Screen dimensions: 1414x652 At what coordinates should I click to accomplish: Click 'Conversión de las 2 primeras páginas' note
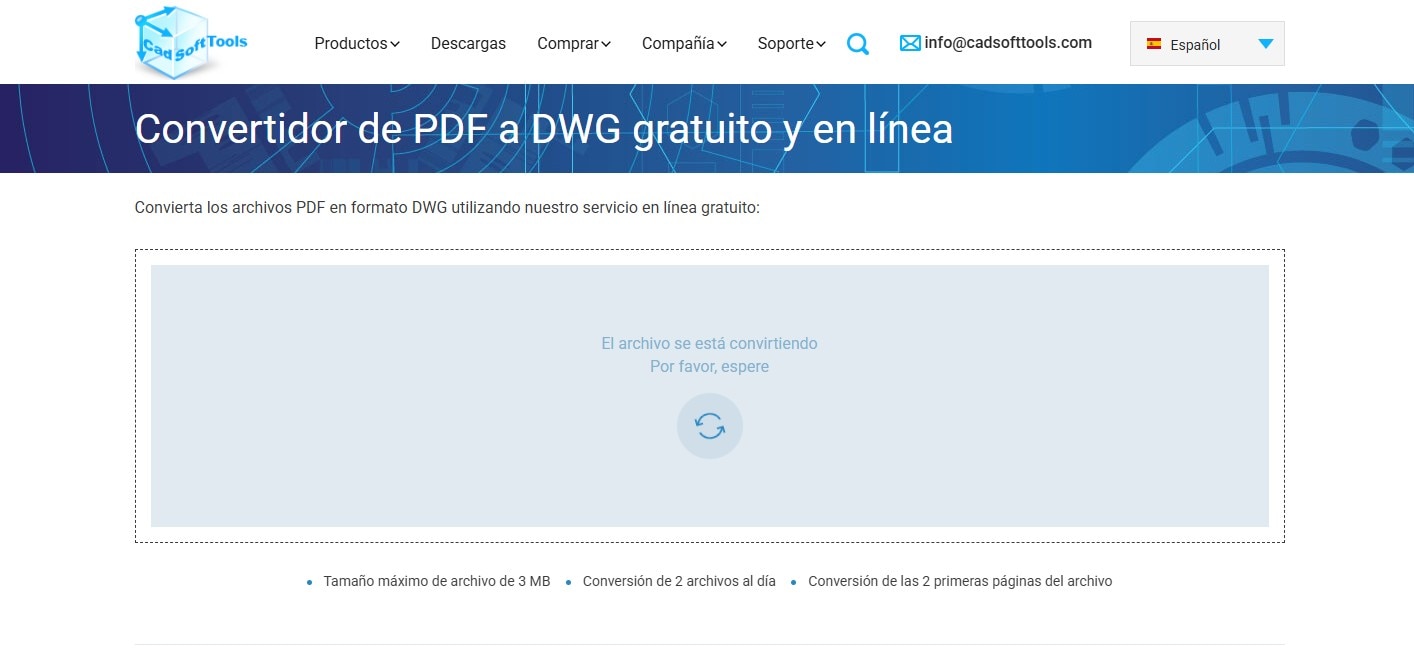959,581
